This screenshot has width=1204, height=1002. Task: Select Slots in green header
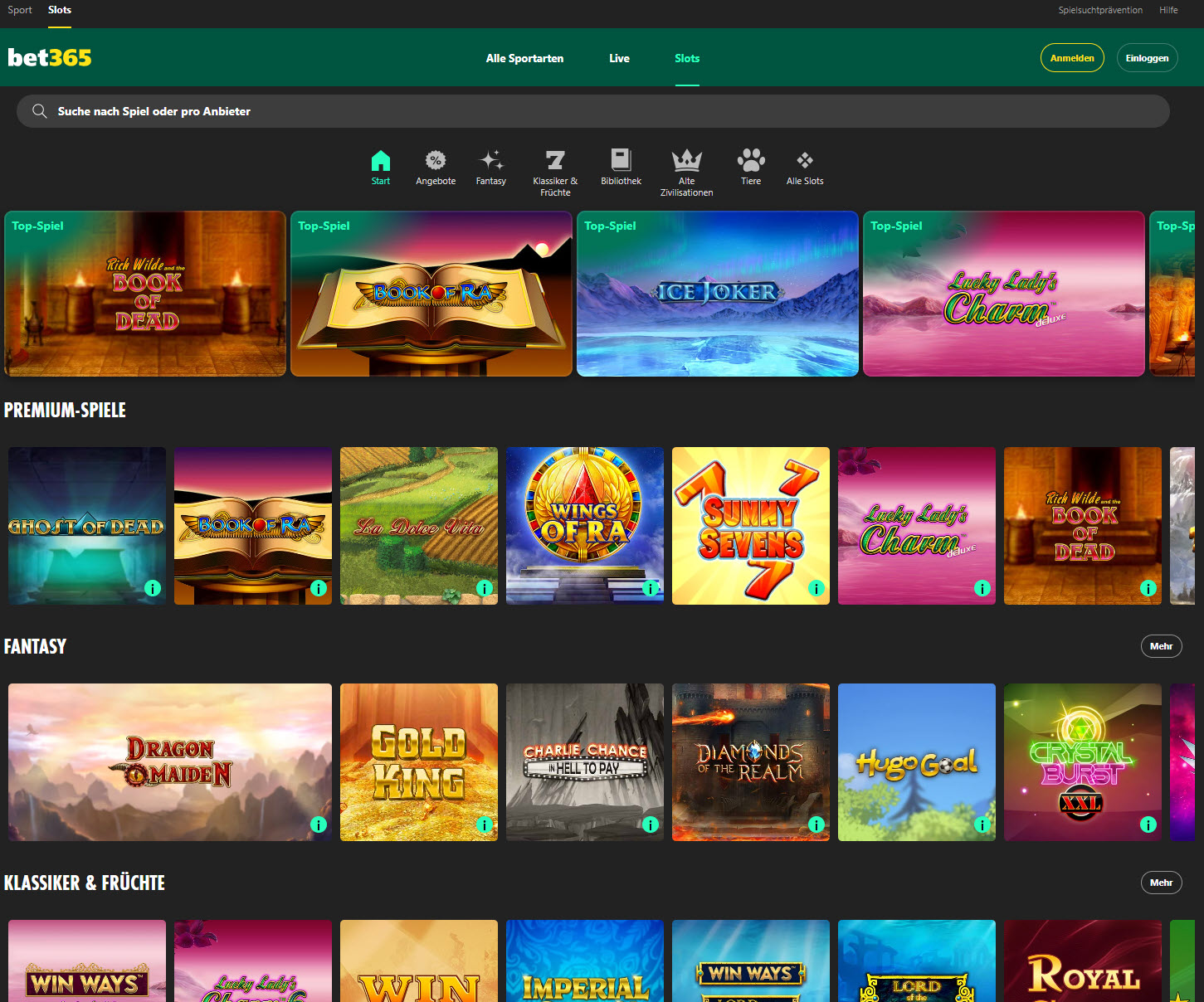tap(687, 58)
